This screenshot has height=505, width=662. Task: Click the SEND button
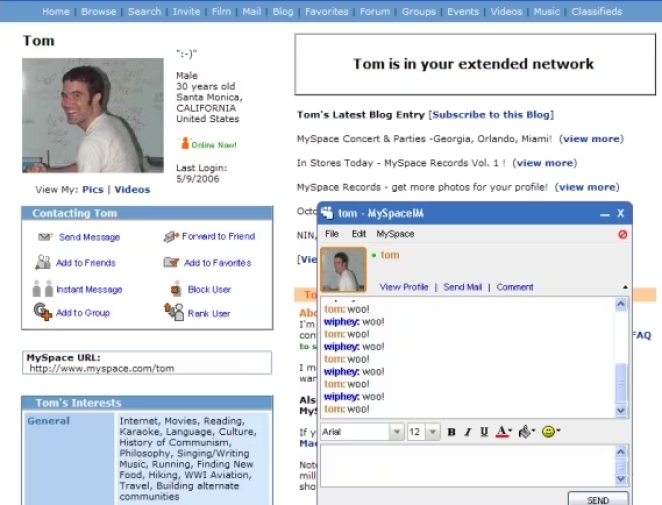pyautogui.click(x=598, y=500)
